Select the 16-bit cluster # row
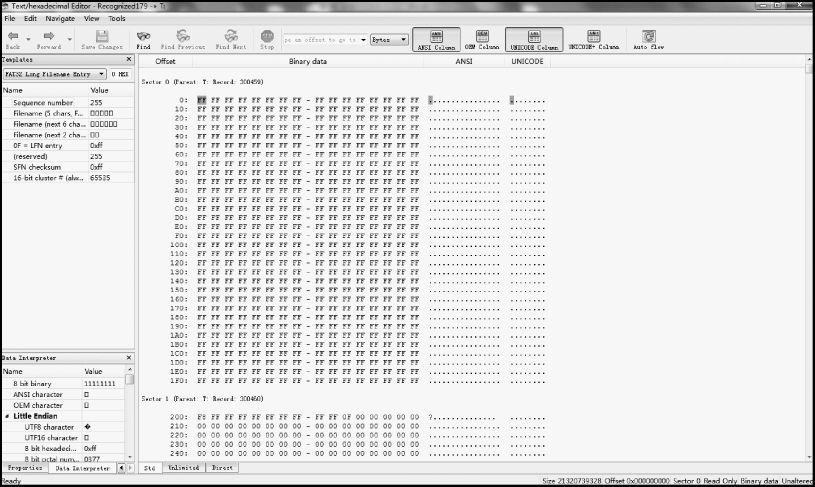This screenshot has width=815, height=487. (68, 178)
